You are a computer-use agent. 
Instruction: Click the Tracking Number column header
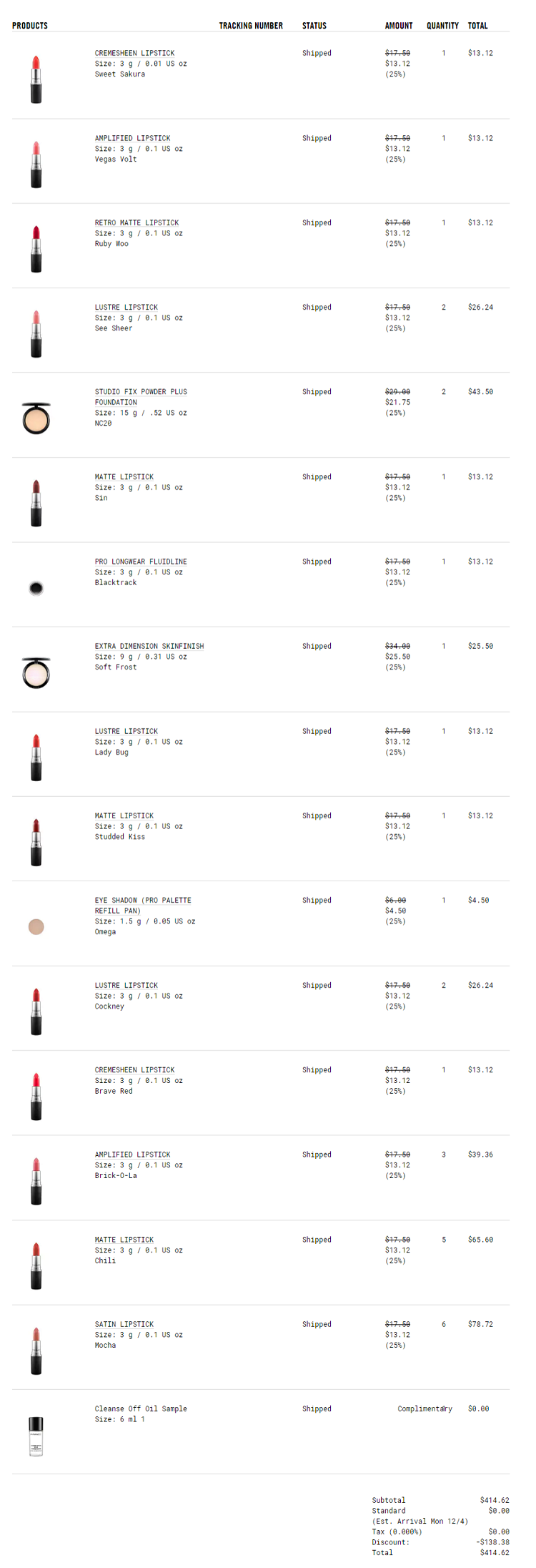251,26
